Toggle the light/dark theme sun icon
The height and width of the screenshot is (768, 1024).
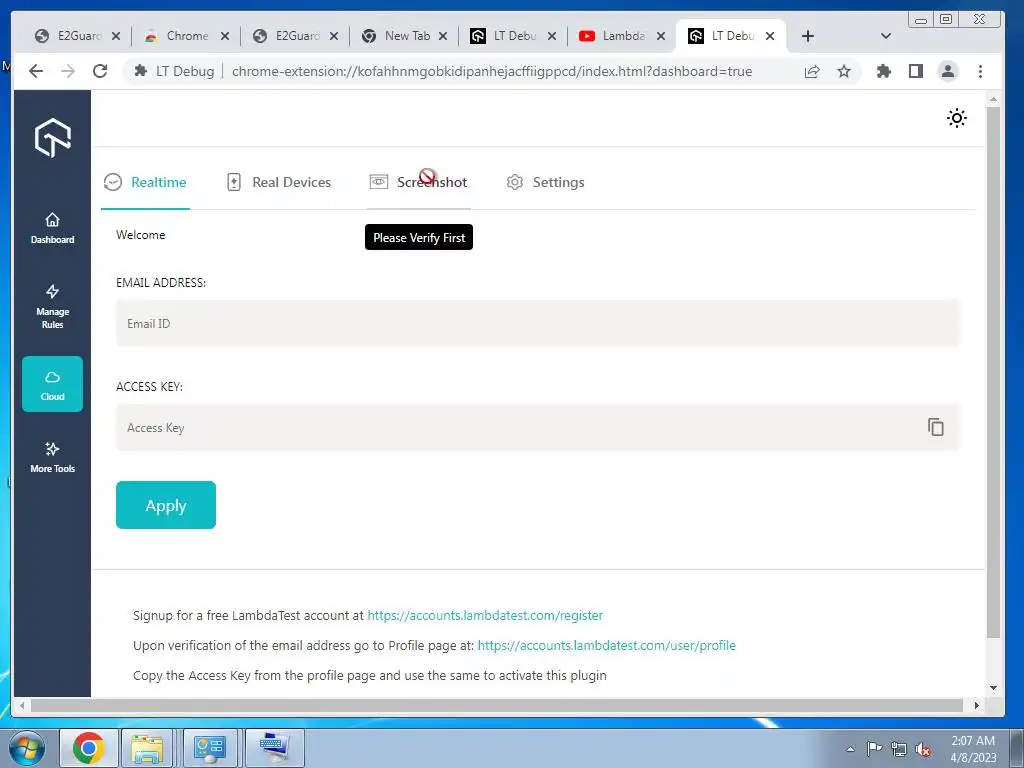[957, 118]
